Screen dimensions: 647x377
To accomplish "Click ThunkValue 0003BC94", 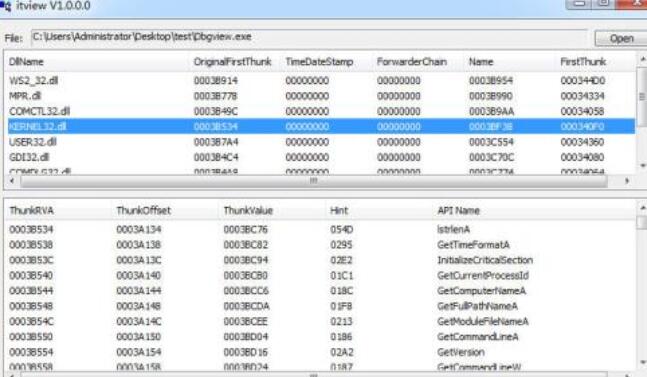I will tap(246, 260).
